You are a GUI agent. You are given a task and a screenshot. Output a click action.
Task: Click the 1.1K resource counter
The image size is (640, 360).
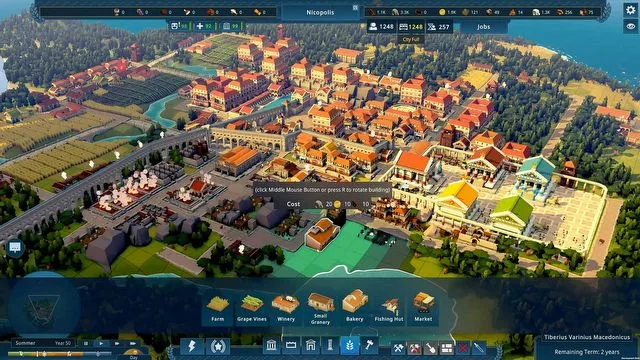point(376,12)
